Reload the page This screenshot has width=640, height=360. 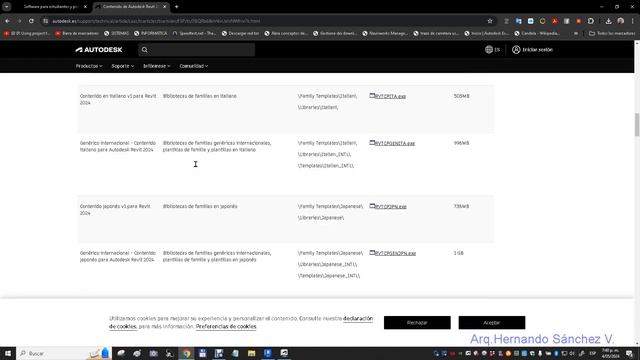(x=31, y=21)
